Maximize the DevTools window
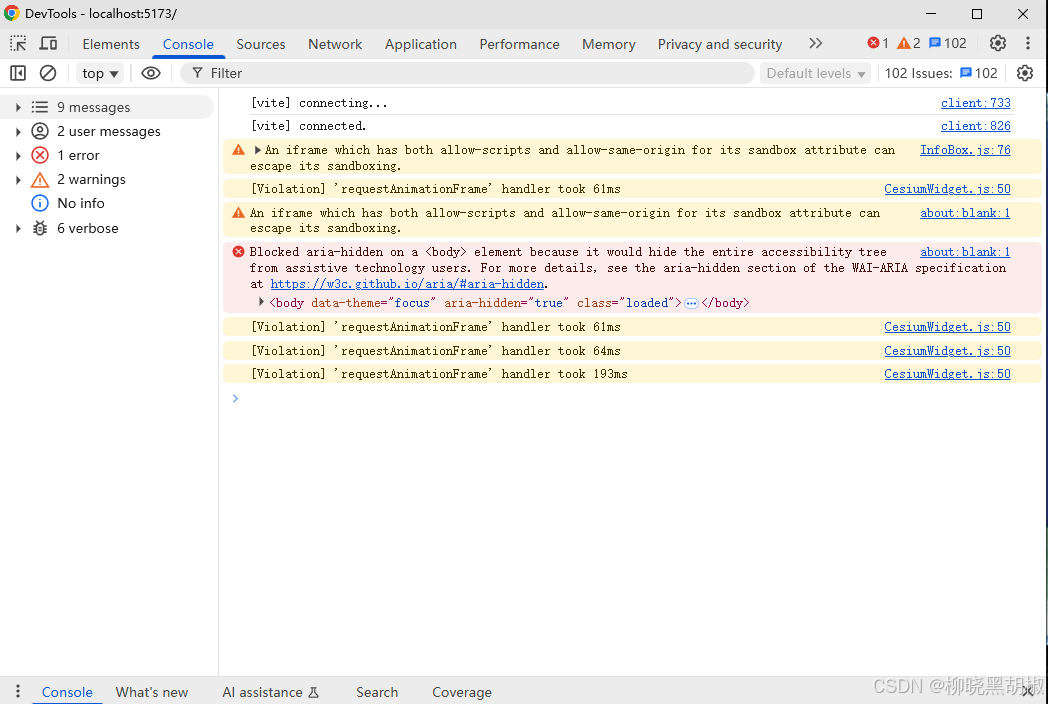The width and height of the screenshot is (1048, 704). (976, 14)
